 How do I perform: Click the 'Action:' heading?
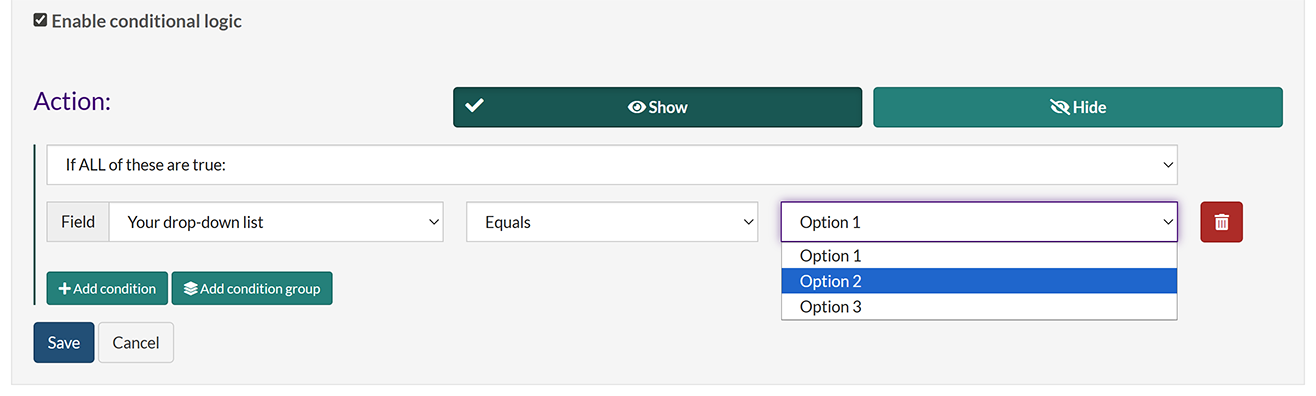[x=72, y=101]
